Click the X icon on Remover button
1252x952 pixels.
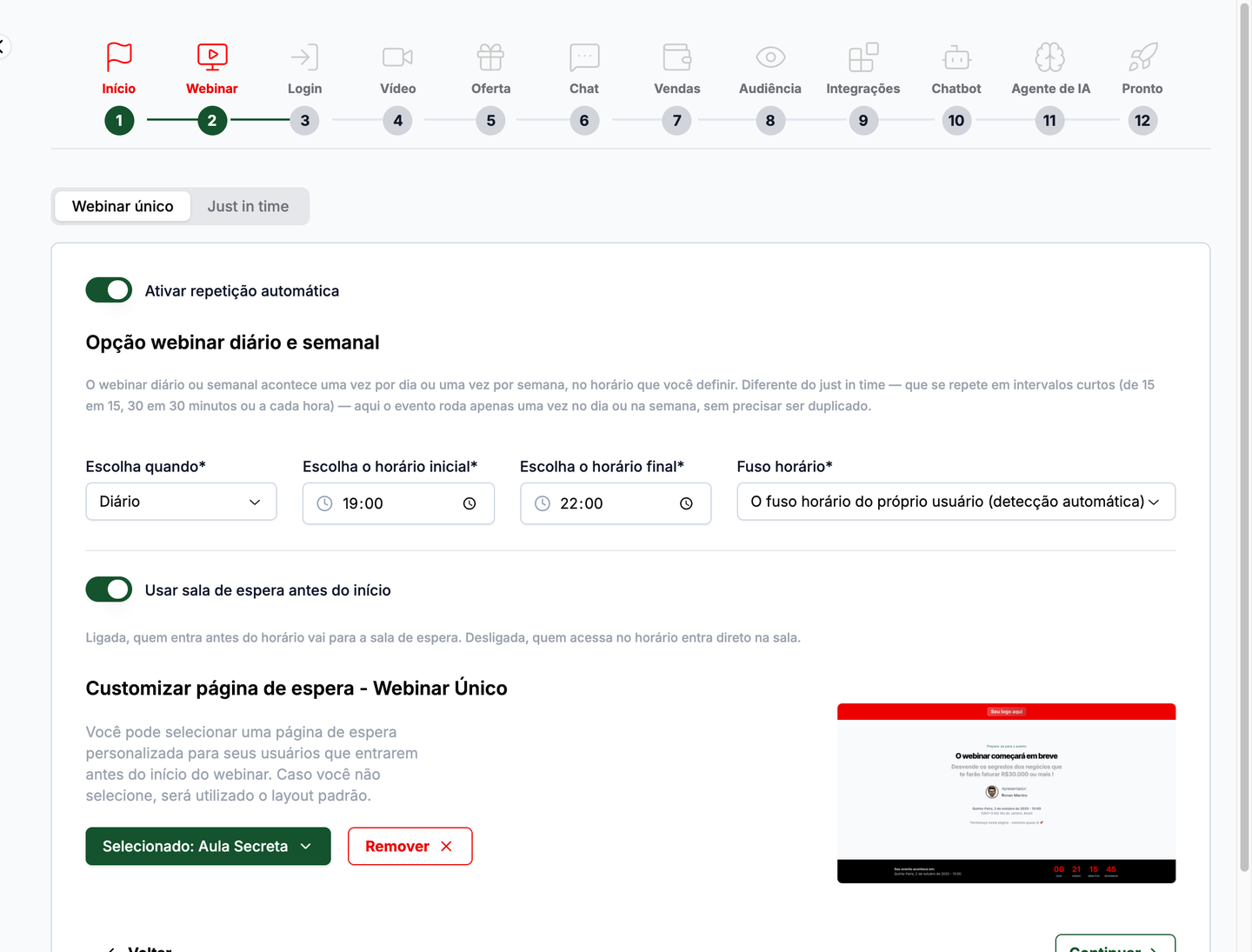point(446,846)
